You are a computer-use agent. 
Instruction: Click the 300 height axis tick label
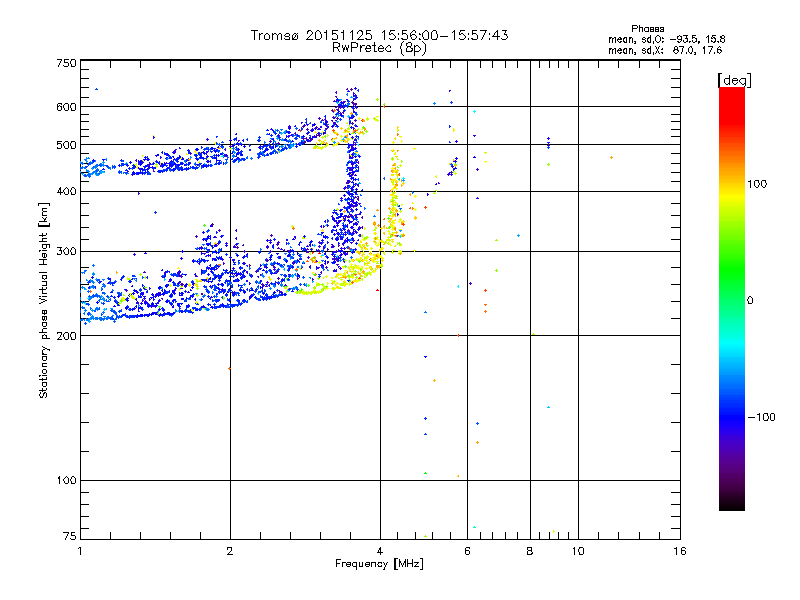[x=66, y=251]
